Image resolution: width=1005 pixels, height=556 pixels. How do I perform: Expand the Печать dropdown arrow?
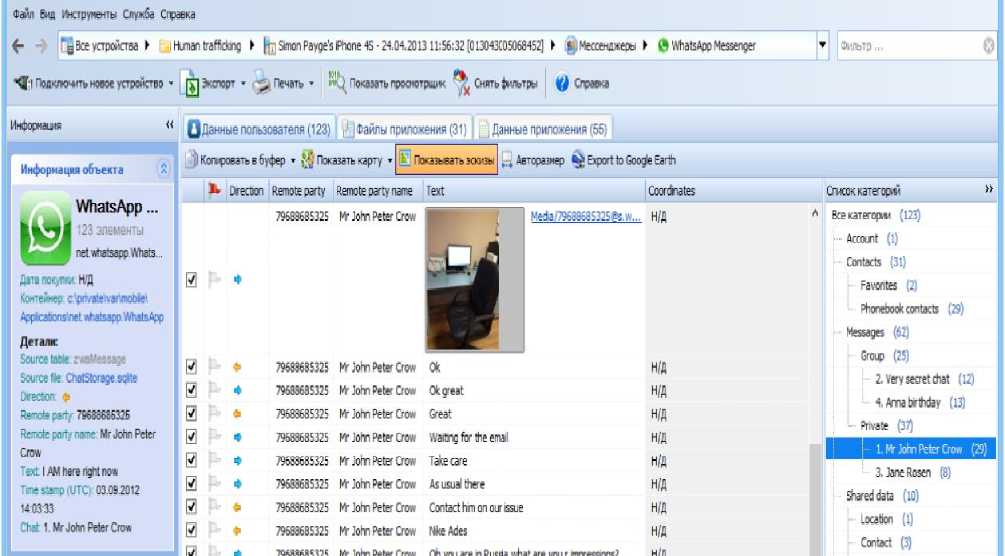(x=311, y=83)
